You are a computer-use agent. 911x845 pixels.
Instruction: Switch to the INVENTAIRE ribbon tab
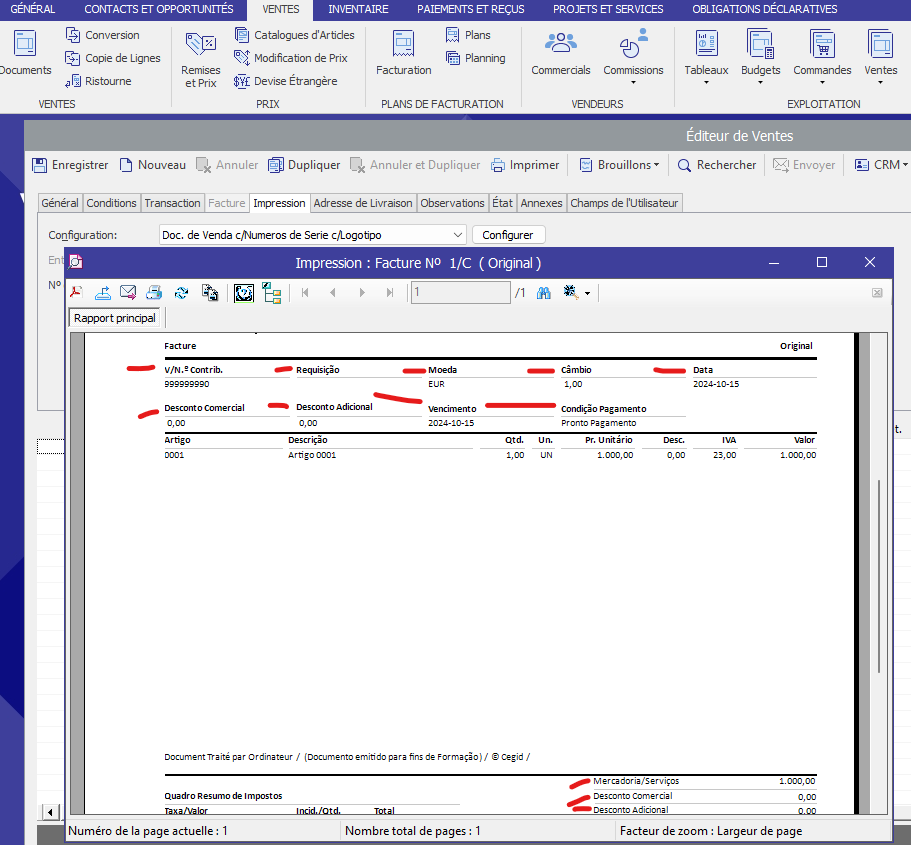pos(358,9)
